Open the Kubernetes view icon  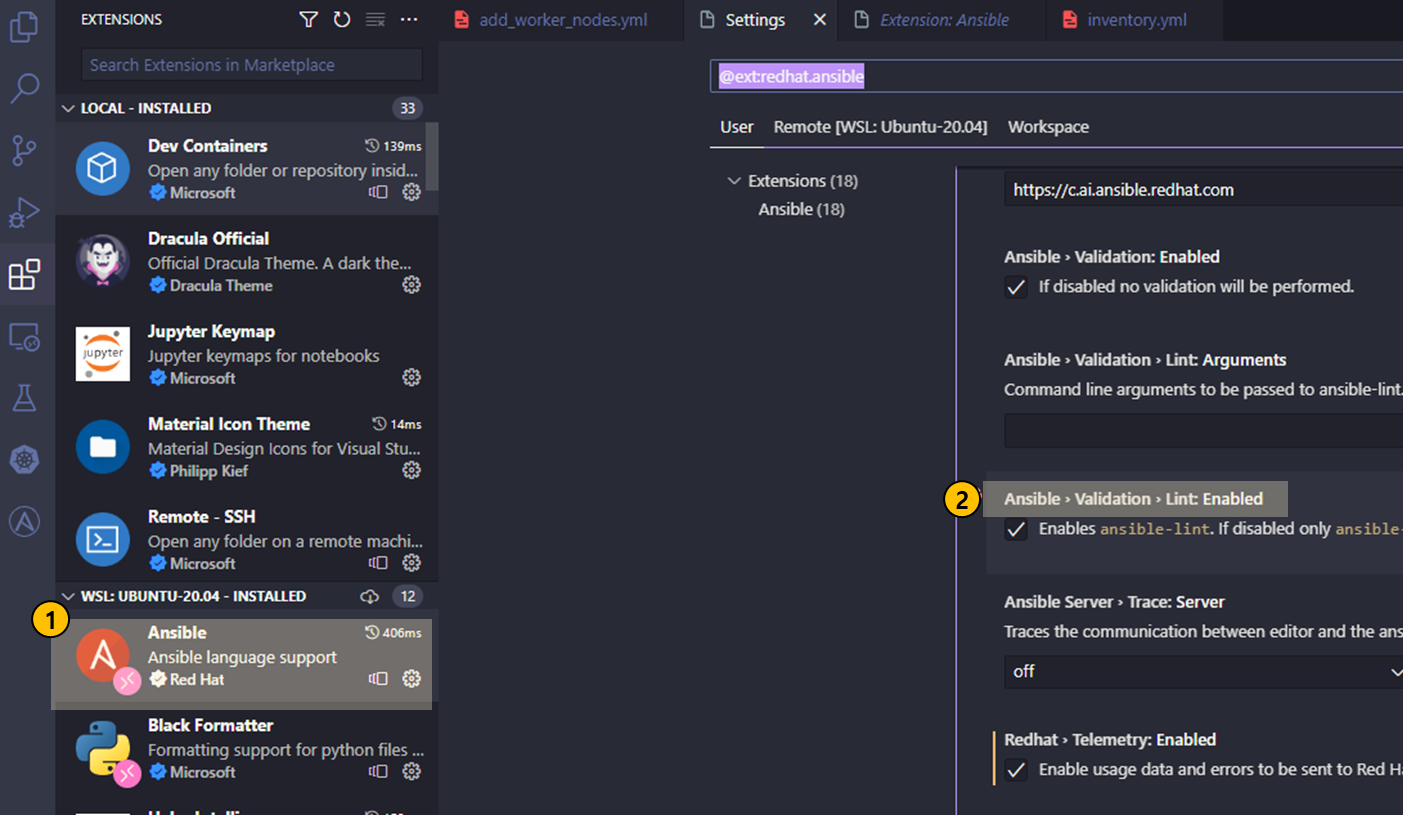[x=24, y=460]
